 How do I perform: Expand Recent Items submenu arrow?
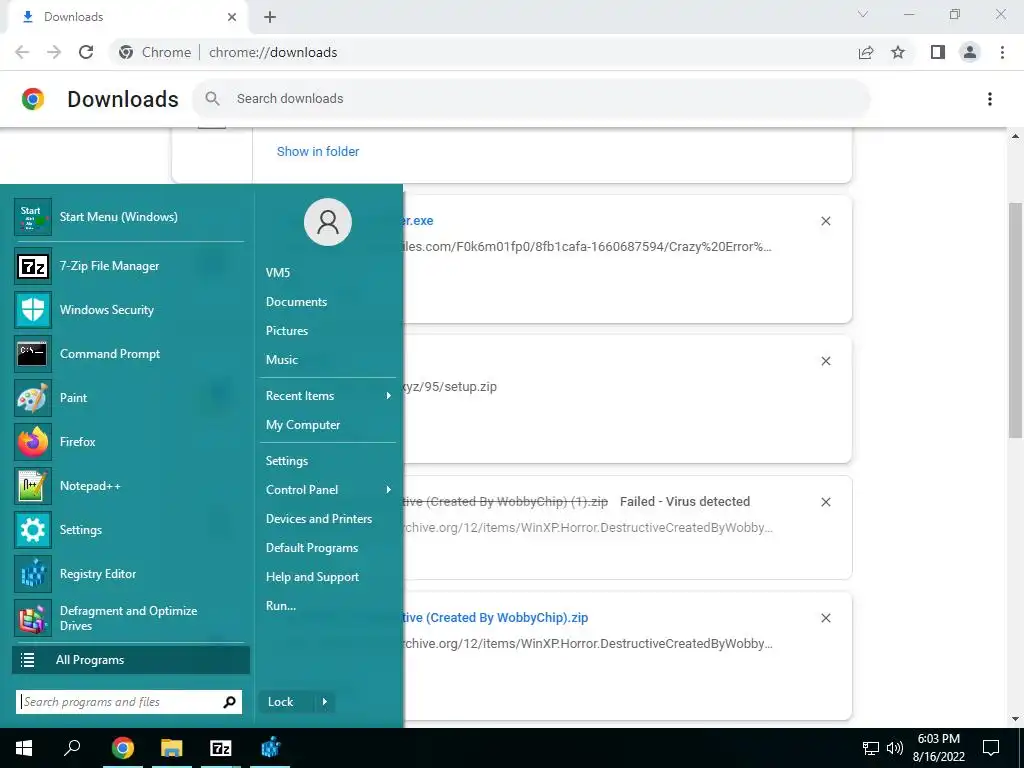tap(389, 396)
